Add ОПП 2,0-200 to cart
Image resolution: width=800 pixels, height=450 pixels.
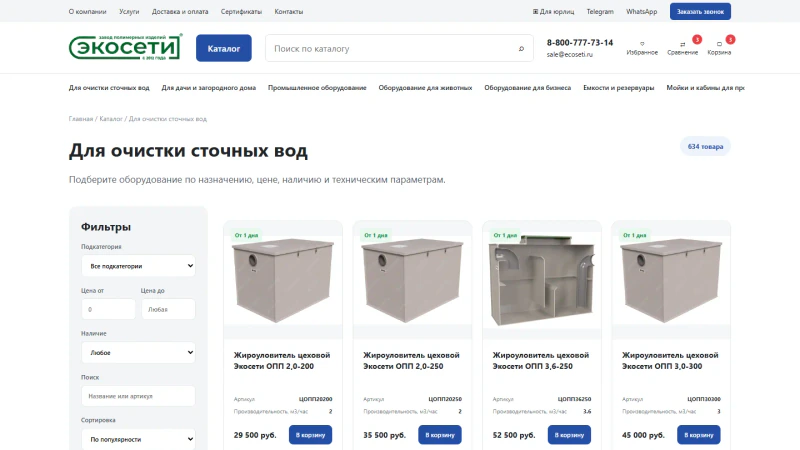point(310,435)
